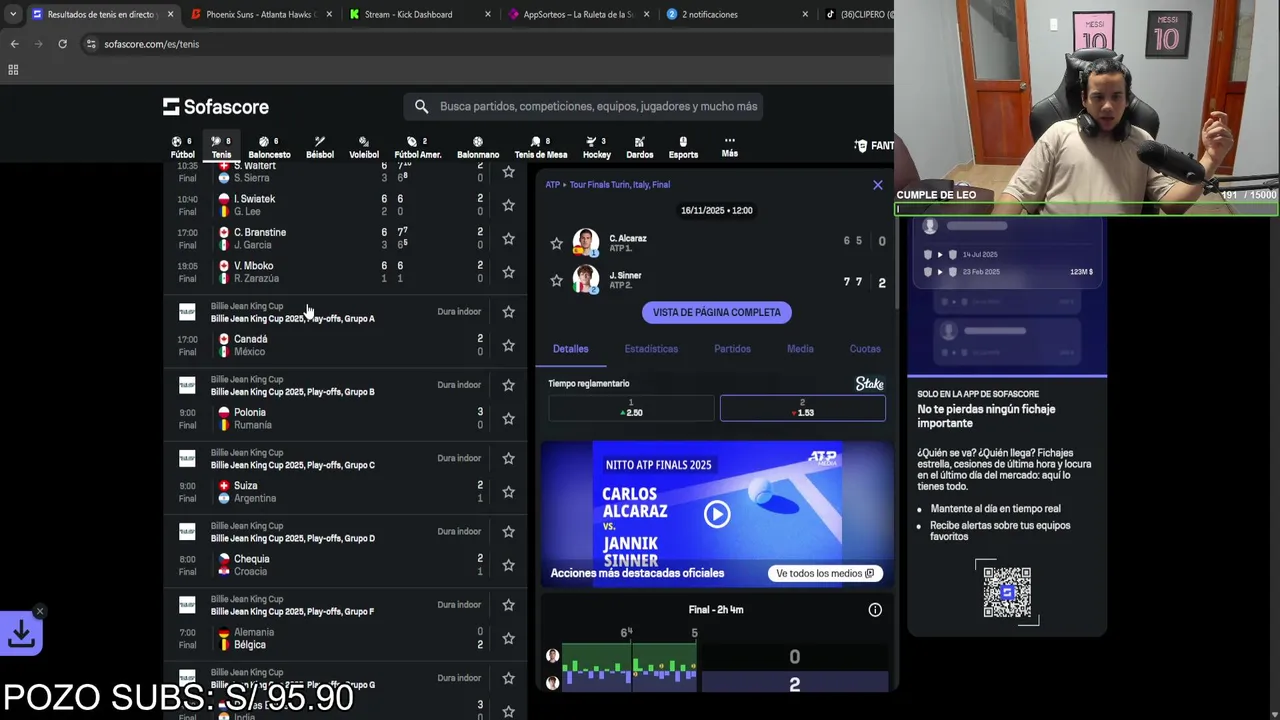Favorite the Canadá vs México match
The height and width of the screenshot is (720, 1280).
508,345
